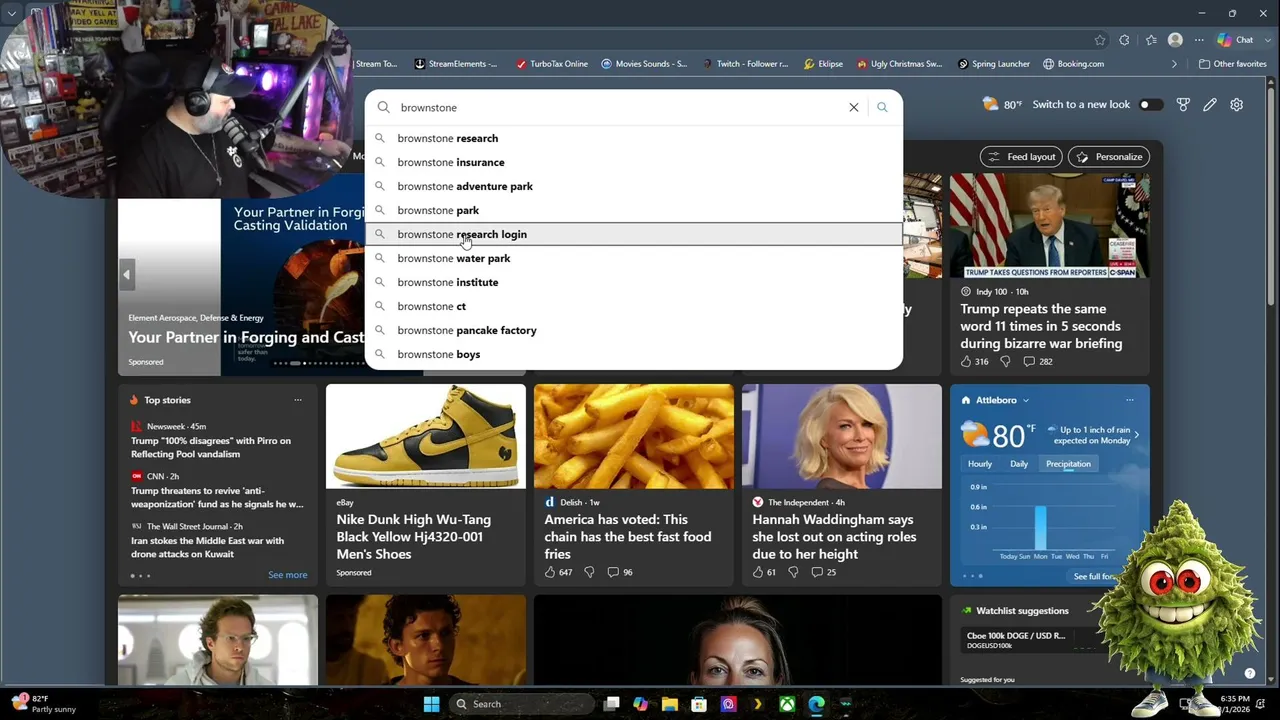Image resolution: width=1280 pixels, height=720 pixels.
Task: Open the Twitch Follower bookmark
Action: click(x=745, y=64)
